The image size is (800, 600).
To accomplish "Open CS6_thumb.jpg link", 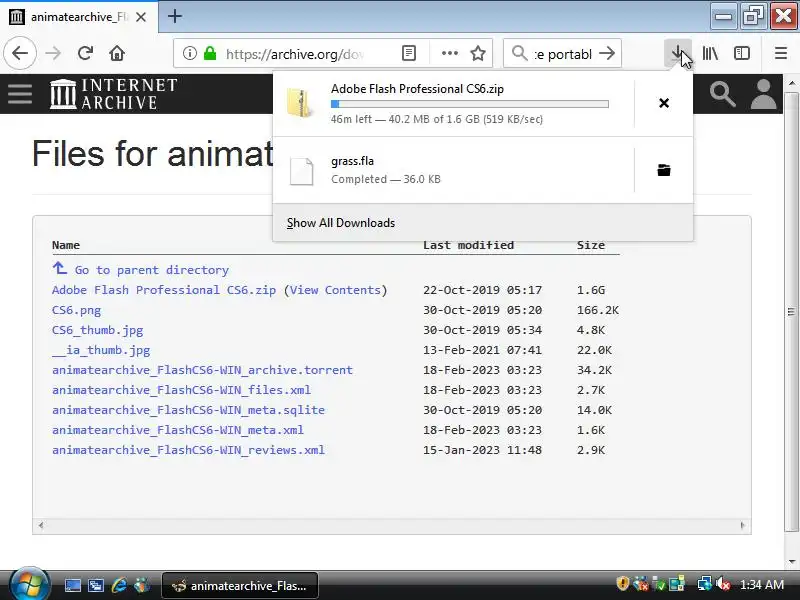I will tap(97, 330).
